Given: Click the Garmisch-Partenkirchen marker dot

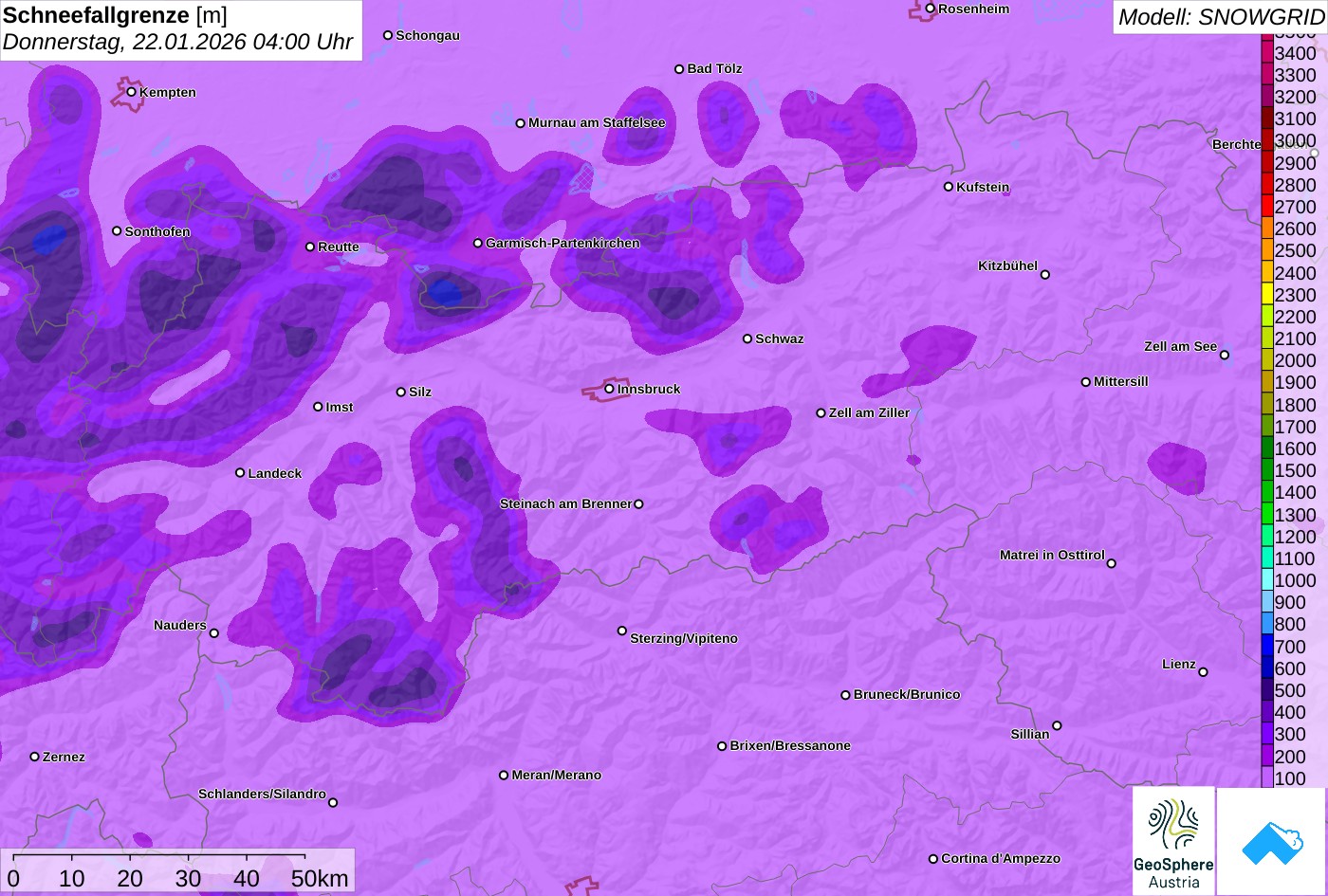Looking at the screenshot, I should click(x=478, y=243).
